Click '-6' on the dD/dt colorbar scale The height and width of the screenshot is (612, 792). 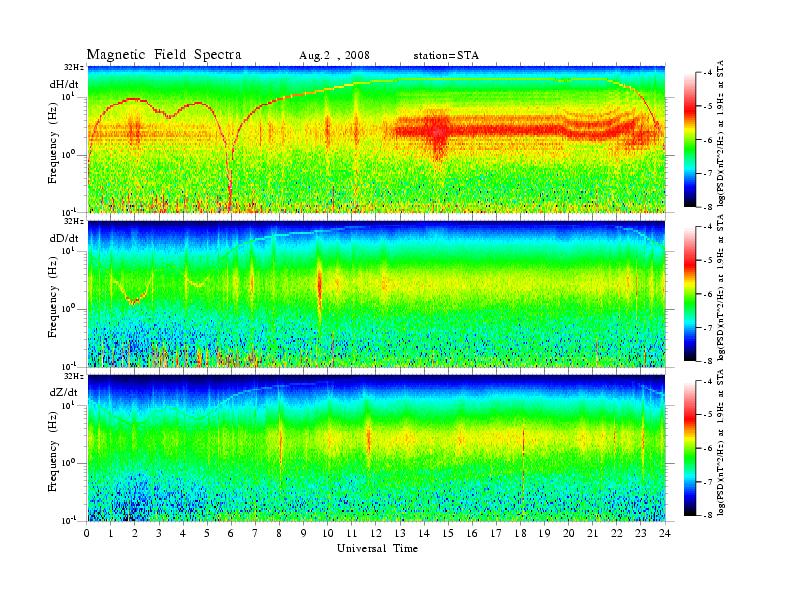tap(708, 294)
